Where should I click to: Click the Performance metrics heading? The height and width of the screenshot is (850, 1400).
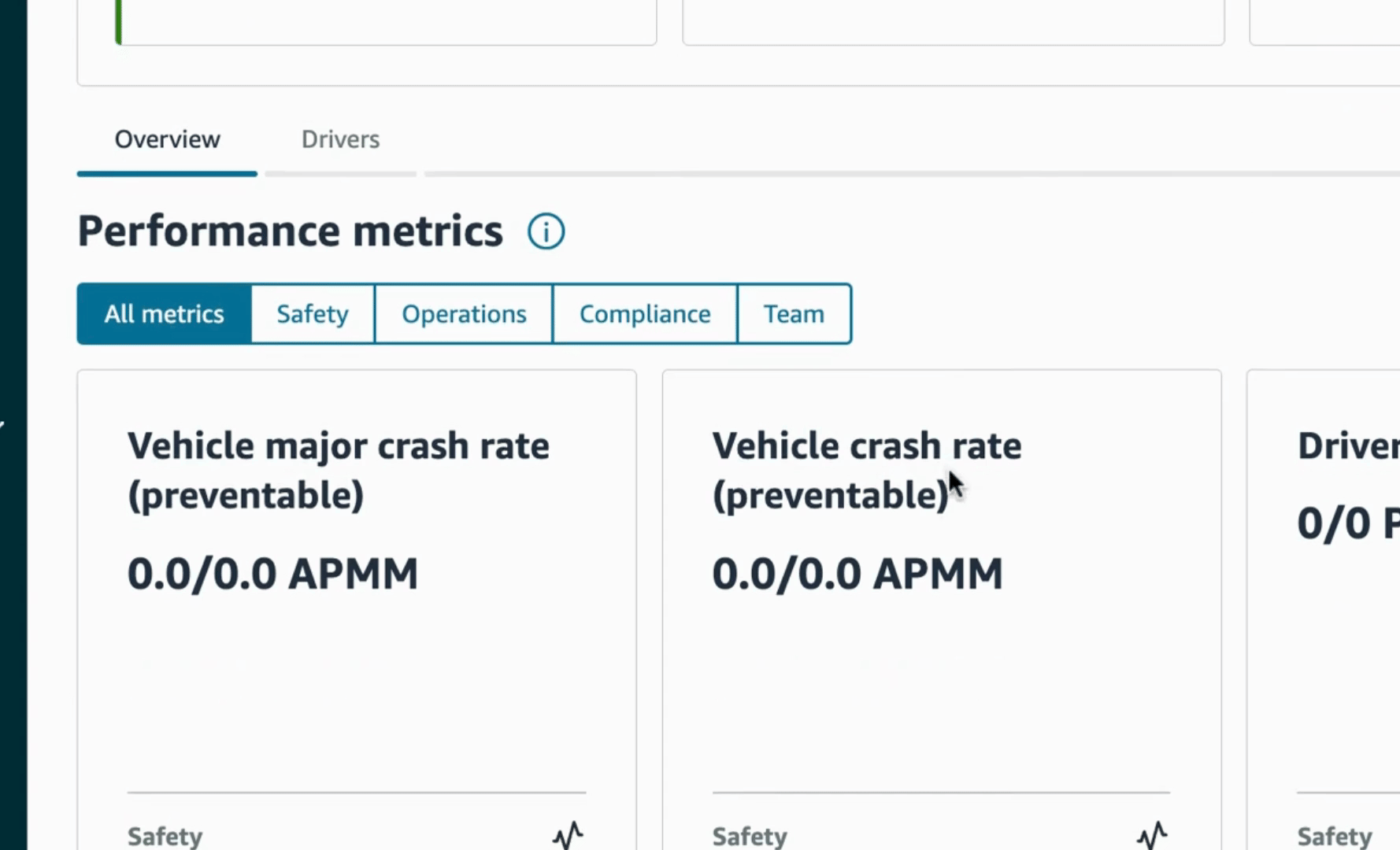[290, 231]
